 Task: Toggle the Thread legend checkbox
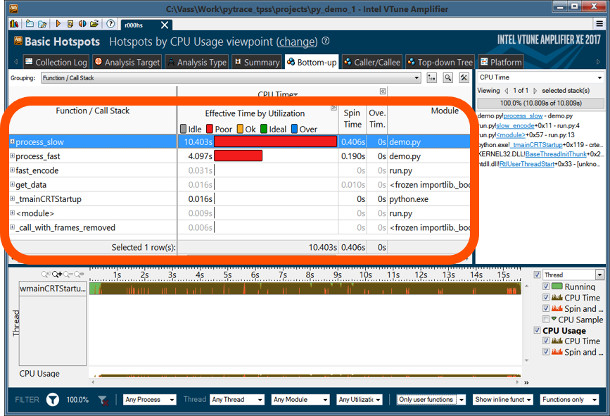[537, 275]
